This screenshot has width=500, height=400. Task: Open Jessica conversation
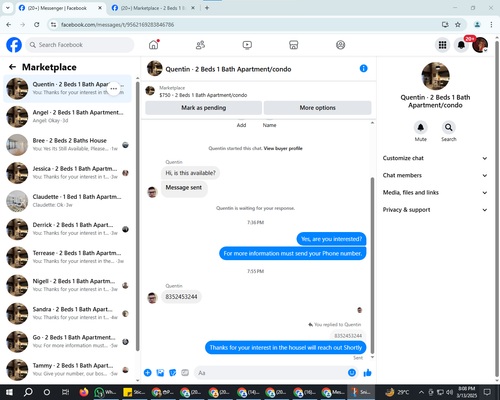coord(68,173)
